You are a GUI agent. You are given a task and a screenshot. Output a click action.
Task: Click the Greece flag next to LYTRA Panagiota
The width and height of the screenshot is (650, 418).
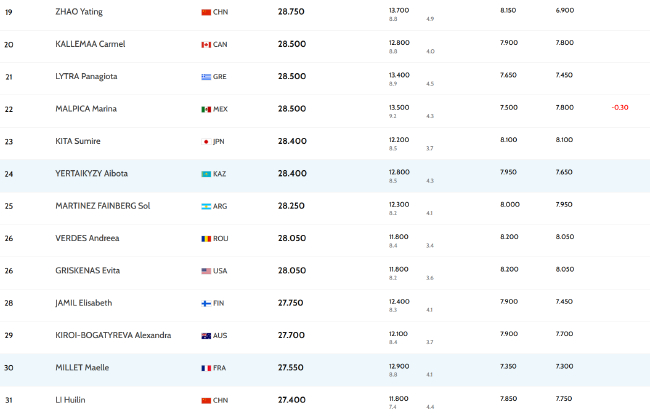[206, 77]
